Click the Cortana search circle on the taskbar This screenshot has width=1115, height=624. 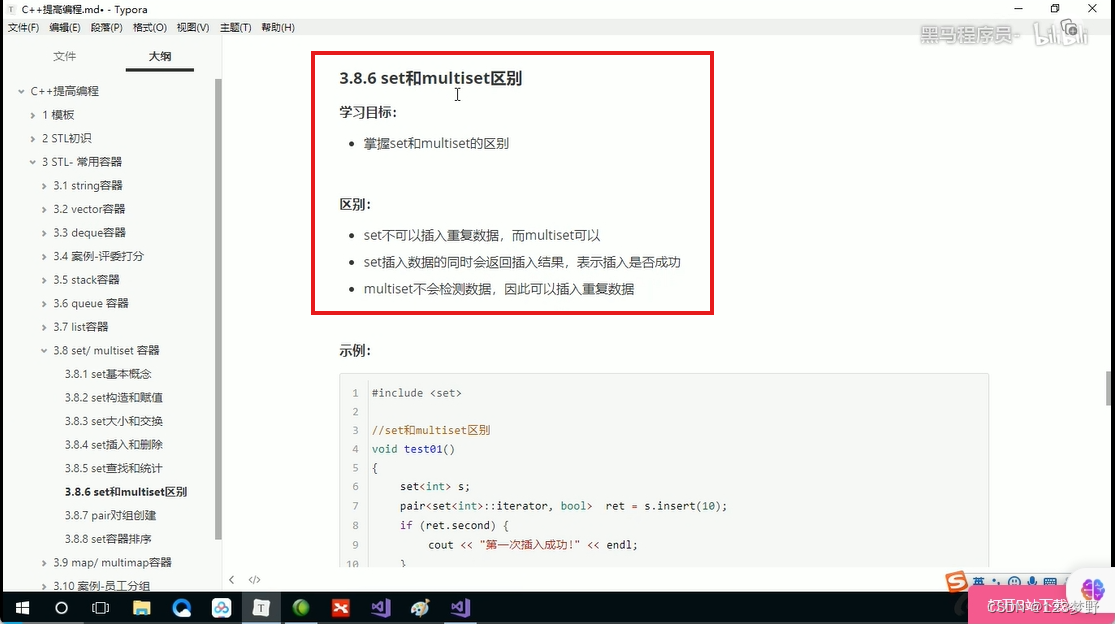pos(60,607)
